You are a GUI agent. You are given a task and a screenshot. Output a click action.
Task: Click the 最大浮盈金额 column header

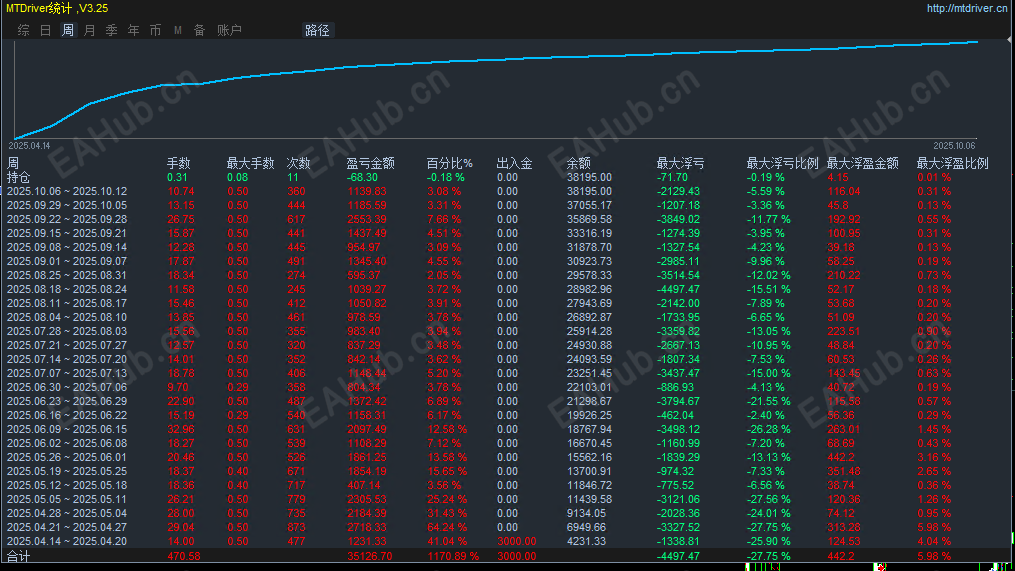pyautogui.click(x=863, y=164)
